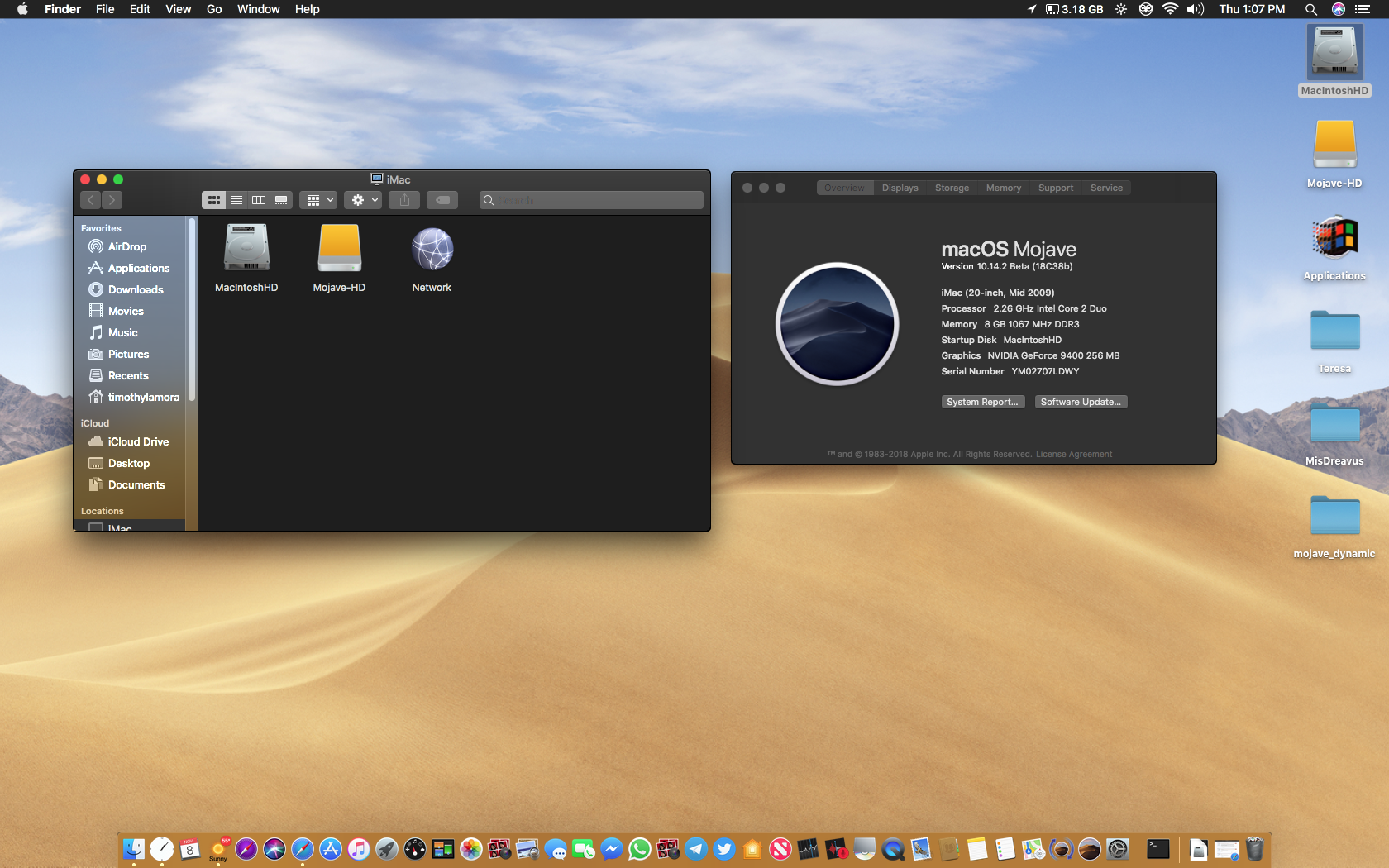Select Teresa folder on desktop
This screenshot has width=1389, height=868.
pos(1334,341)
